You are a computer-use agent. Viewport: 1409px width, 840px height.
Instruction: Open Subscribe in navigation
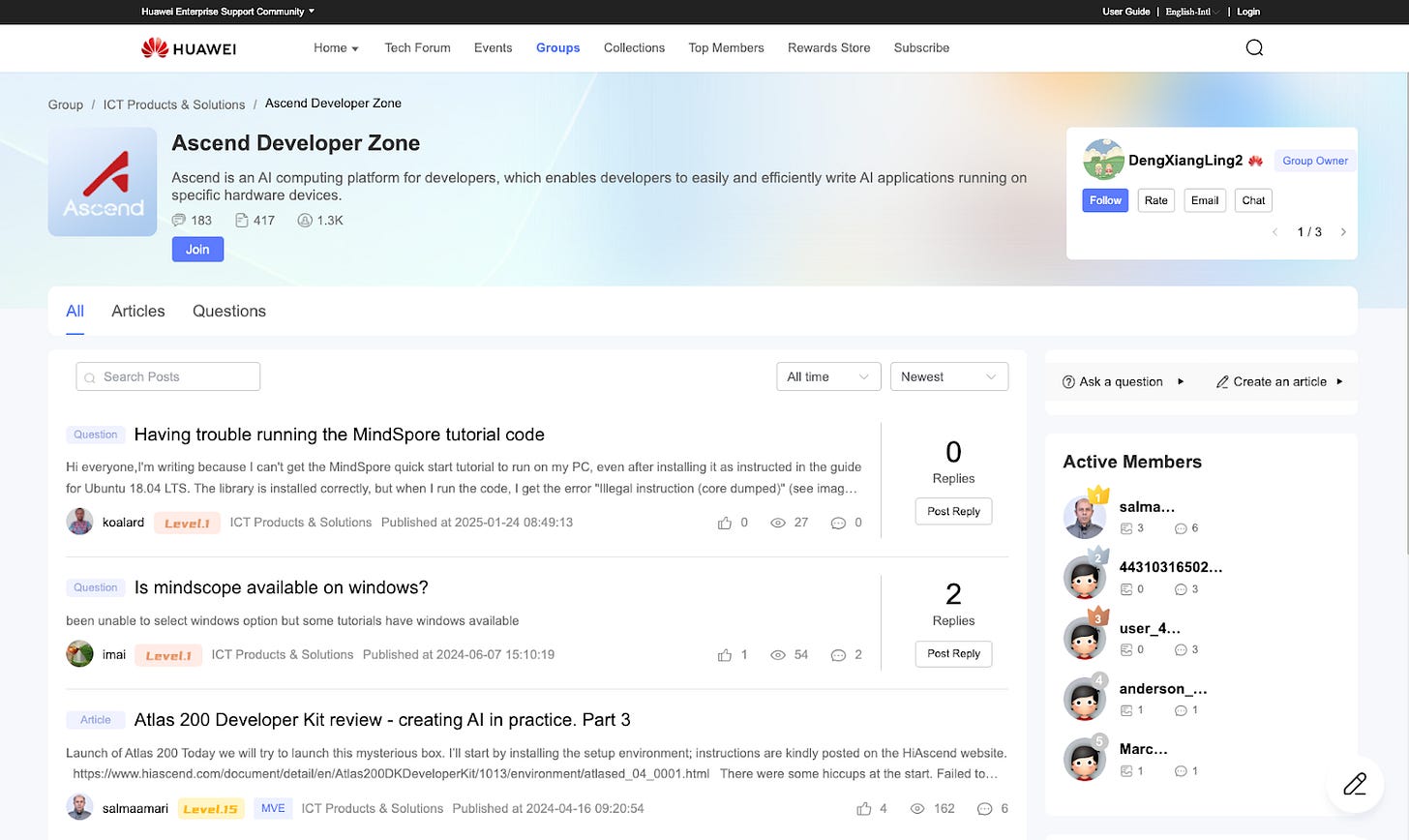(x=921, y=47)
